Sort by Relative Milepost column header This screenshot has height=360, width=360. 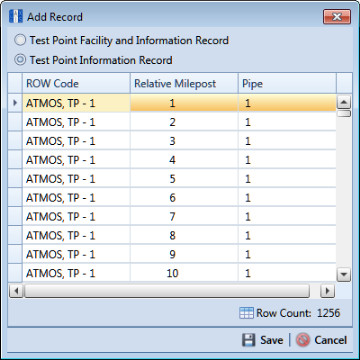(x=184, y=83)
